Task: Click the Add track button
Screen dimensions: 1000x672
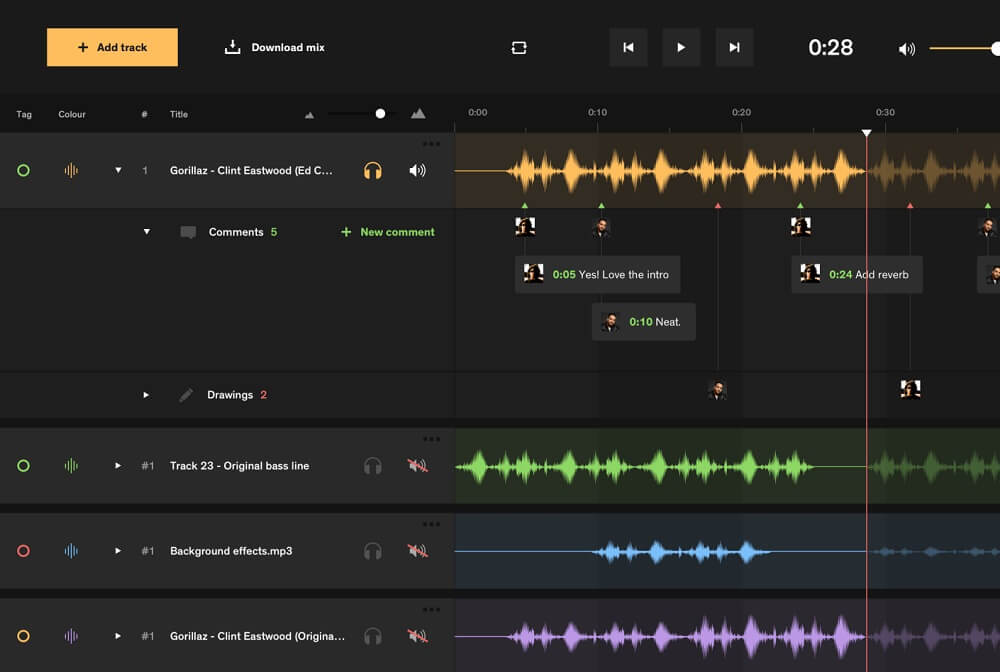Action: (112, 47)
